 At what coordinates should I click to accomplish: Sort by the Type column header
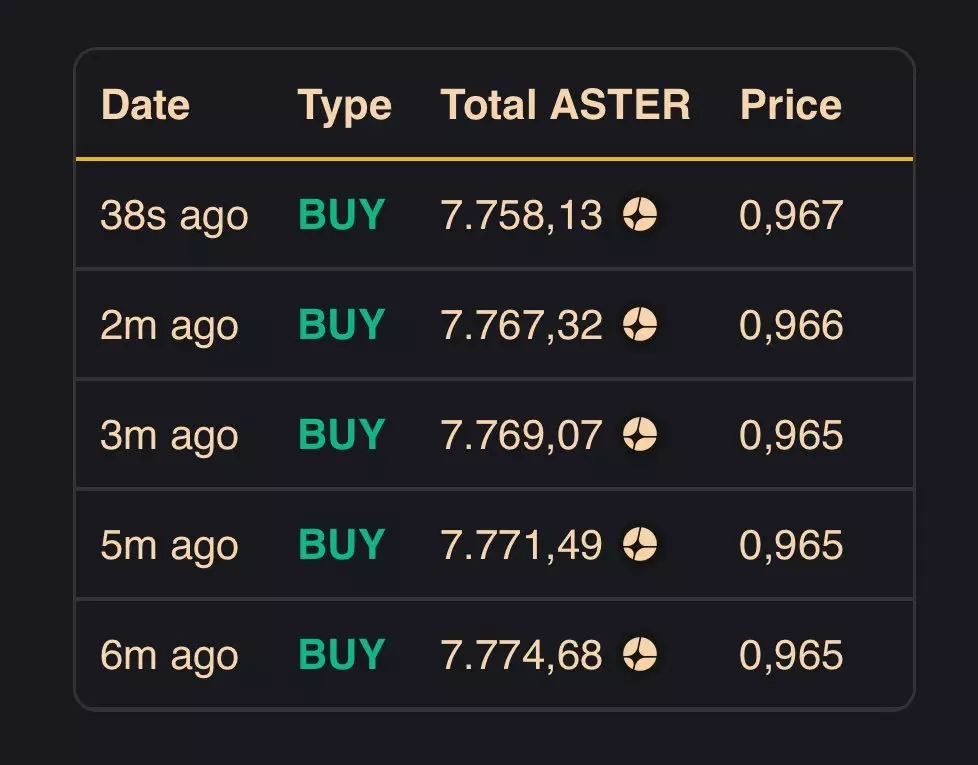coord(344,105)
